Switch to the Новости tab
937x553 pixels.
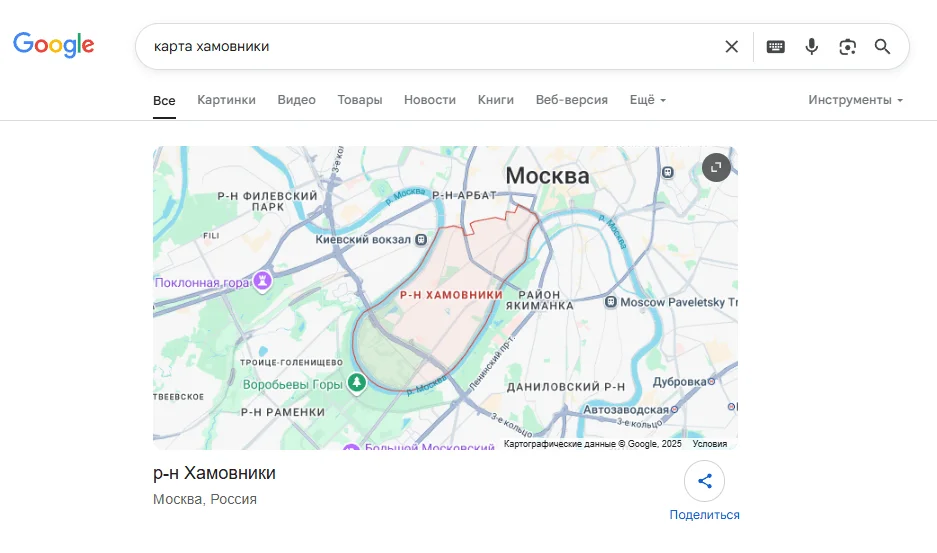tap(430, 100)
